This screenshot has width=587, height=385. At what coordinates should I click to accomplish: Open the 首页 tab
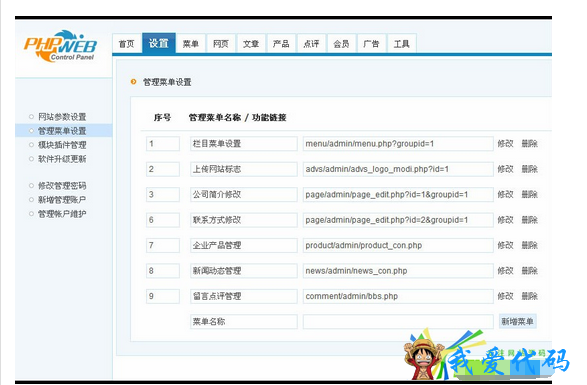click(x=127, y=44)
